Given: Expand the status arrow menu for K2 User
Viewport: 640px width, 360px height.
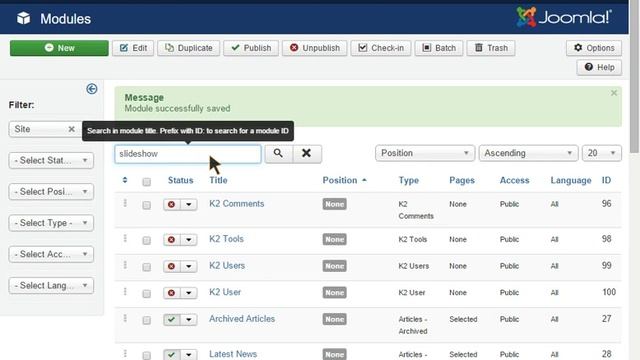Looking at the screenshot, I should tap(189, 293).
